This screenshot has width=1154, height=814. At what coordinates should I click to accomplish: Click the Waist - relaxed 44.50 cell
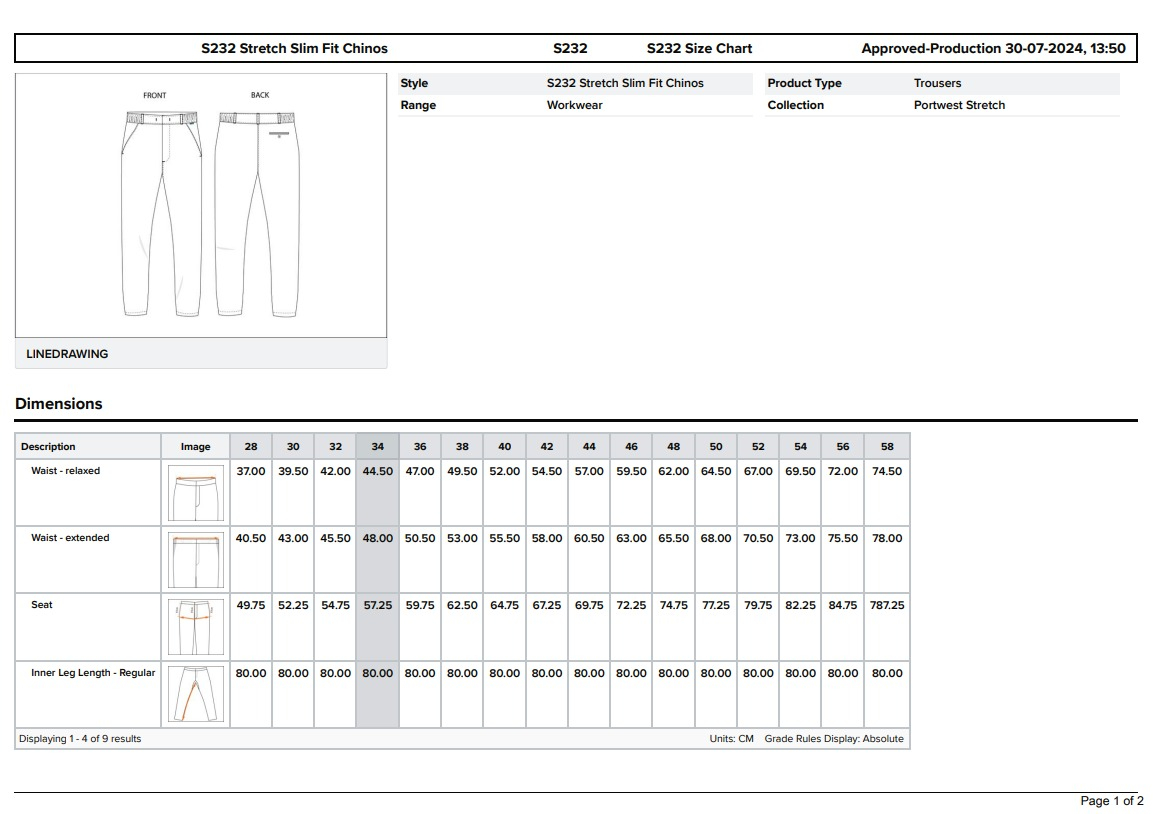point(377,471)
